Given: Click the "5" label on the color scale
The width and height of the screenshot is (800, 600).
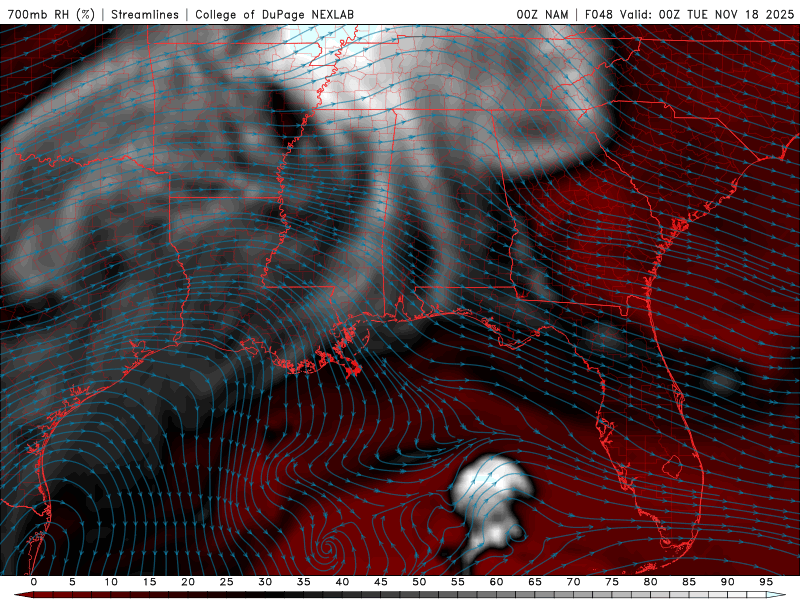Looking at the screenshot, I should click(x=72, y=582).
